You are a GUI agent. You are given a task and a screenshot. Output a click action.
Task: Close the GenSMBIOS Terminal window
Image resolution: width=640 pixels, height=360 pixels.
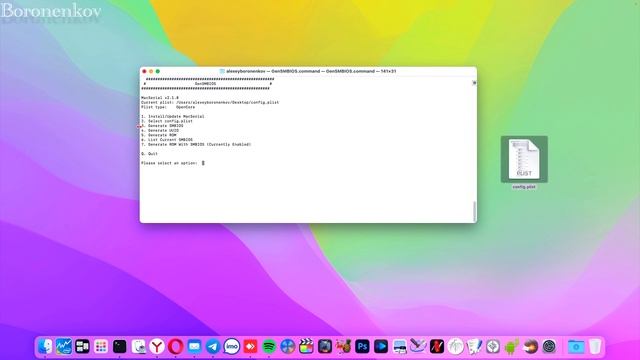coord(144,71)
